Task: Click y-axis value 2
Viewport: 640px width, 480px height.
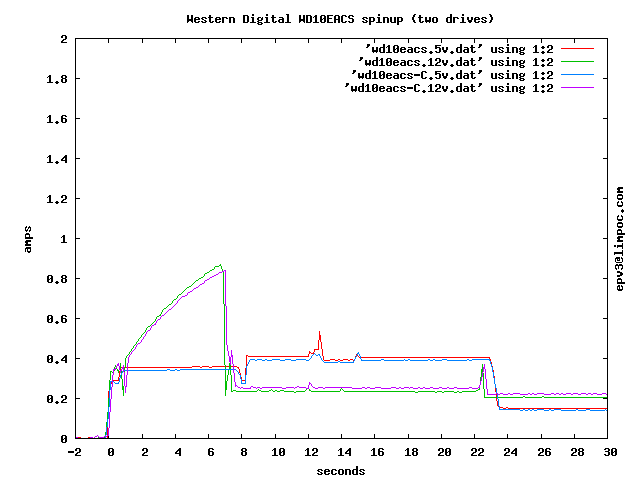Action: click(x=64, y=39)
